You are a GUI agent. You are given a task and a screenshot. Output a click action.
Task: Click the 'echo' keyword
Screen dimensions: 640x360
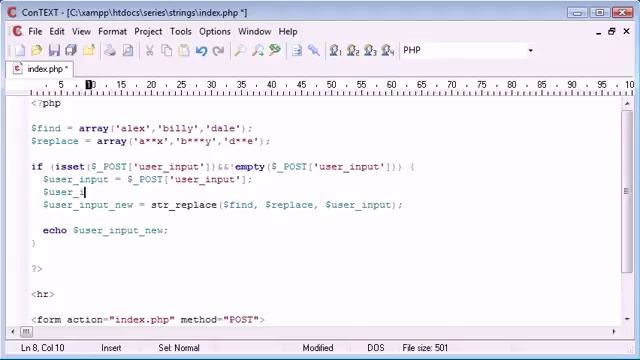[55, 230]
